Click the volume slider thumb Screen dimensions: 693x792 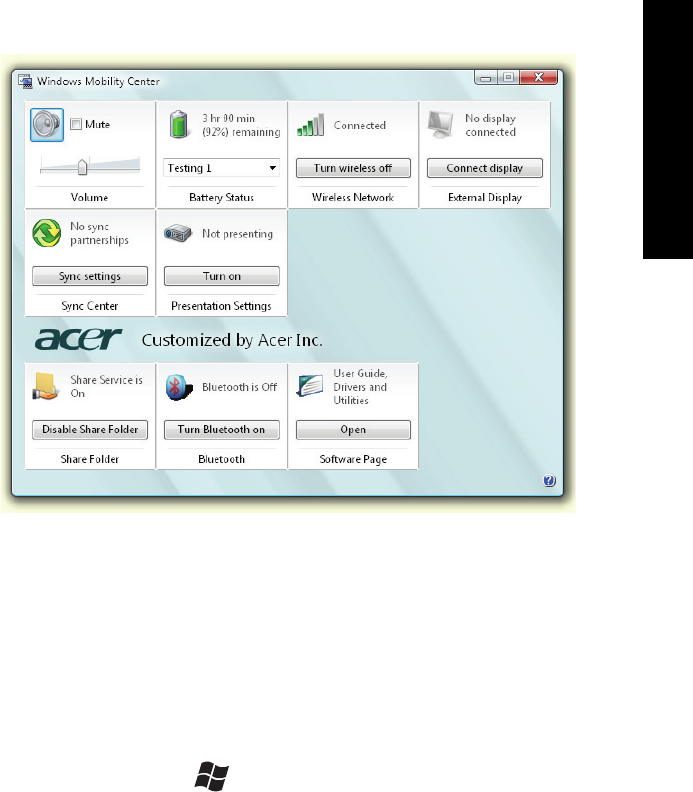82,167
